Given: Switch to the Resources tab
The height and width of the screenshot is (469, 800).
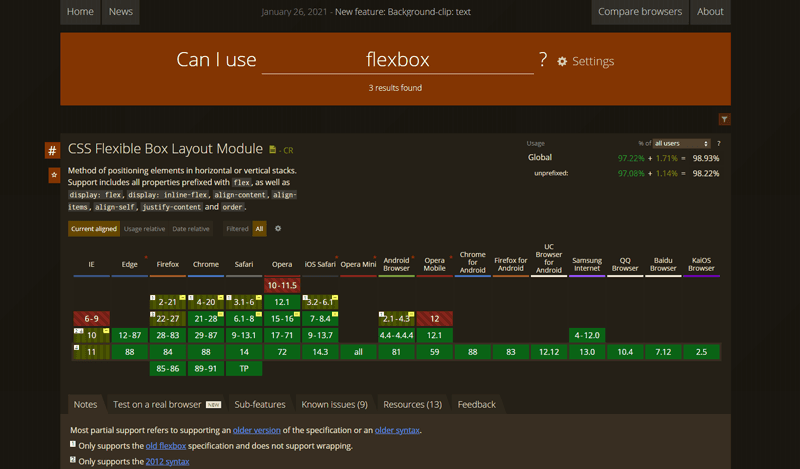Looking at the screenshot, I should [412, 404].
